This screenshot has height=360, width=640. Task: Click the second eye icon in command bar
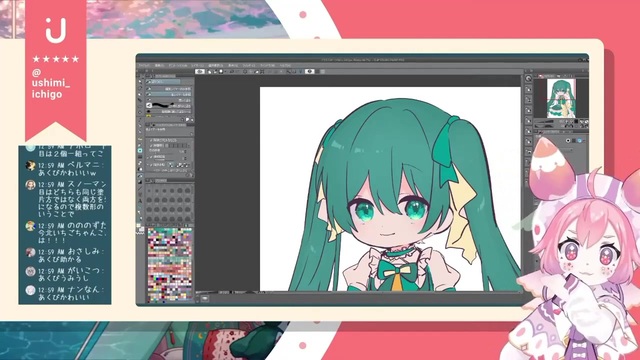tap(310, 71)
